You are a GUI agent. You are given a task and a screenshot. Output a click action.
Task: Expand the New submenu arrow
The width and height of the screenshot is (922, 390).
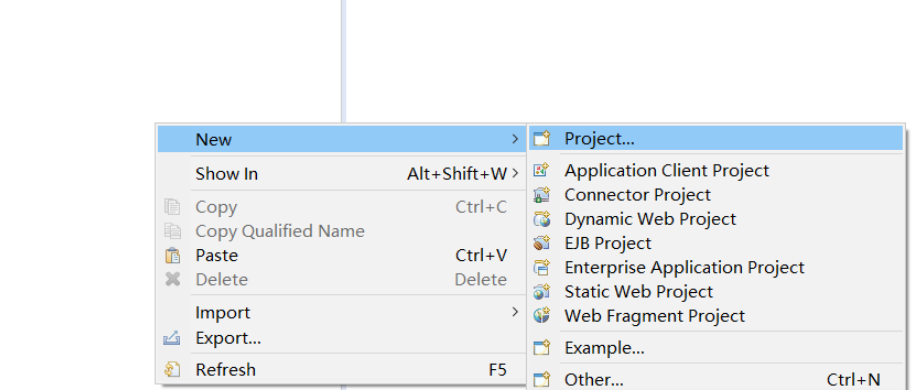point(515,139)
